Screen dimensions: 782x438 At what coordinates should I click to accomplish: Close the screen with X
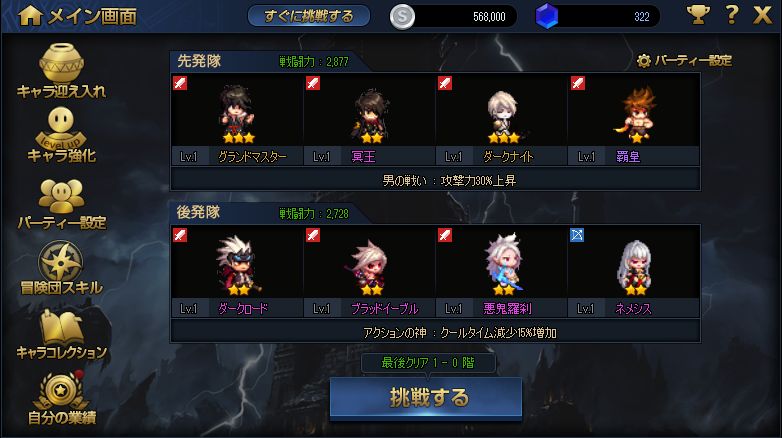762,15
